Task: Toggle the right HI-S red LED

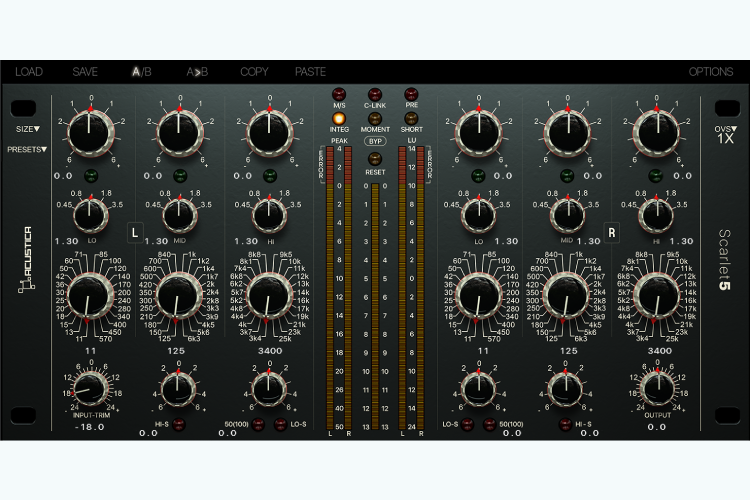Action: [565, 424]
